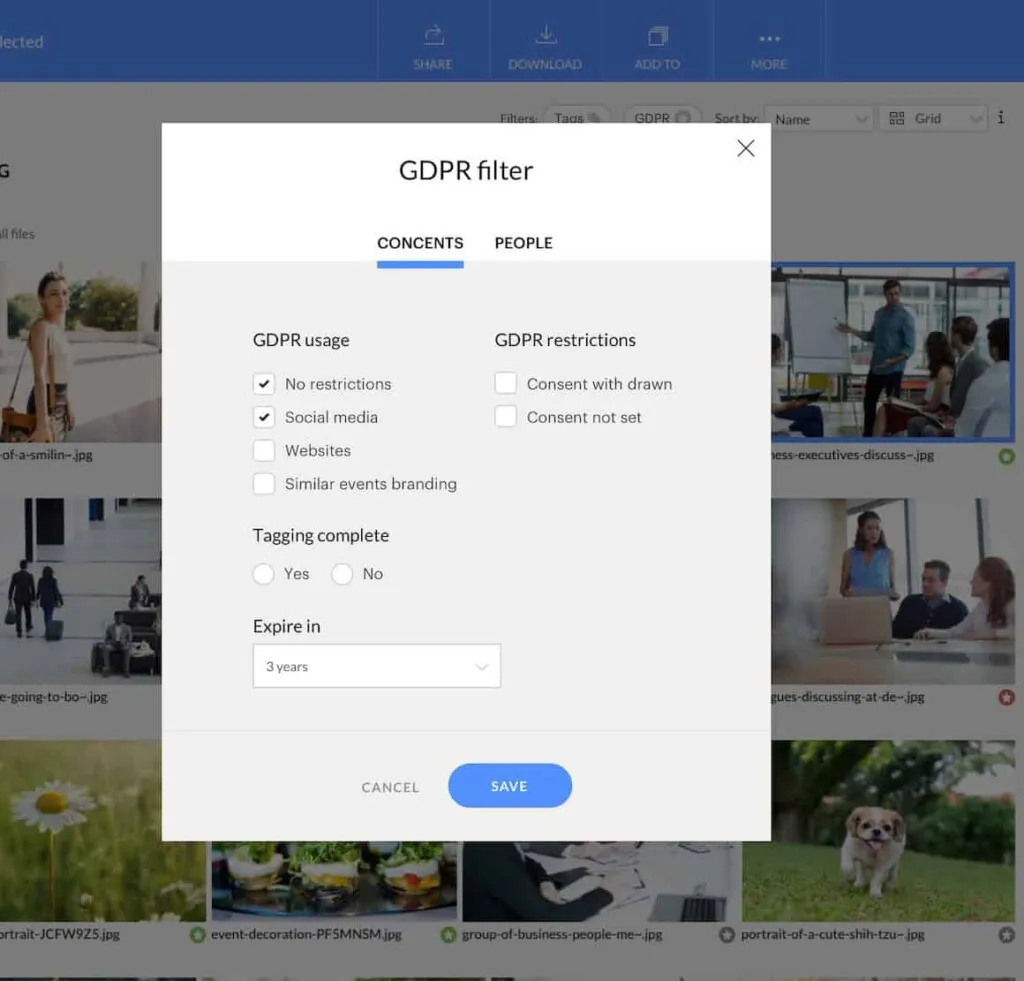Screen dimensions: 1024x981
Task: Click red star badge on colleagues-discussing image
Action: tap(1006, 698)
